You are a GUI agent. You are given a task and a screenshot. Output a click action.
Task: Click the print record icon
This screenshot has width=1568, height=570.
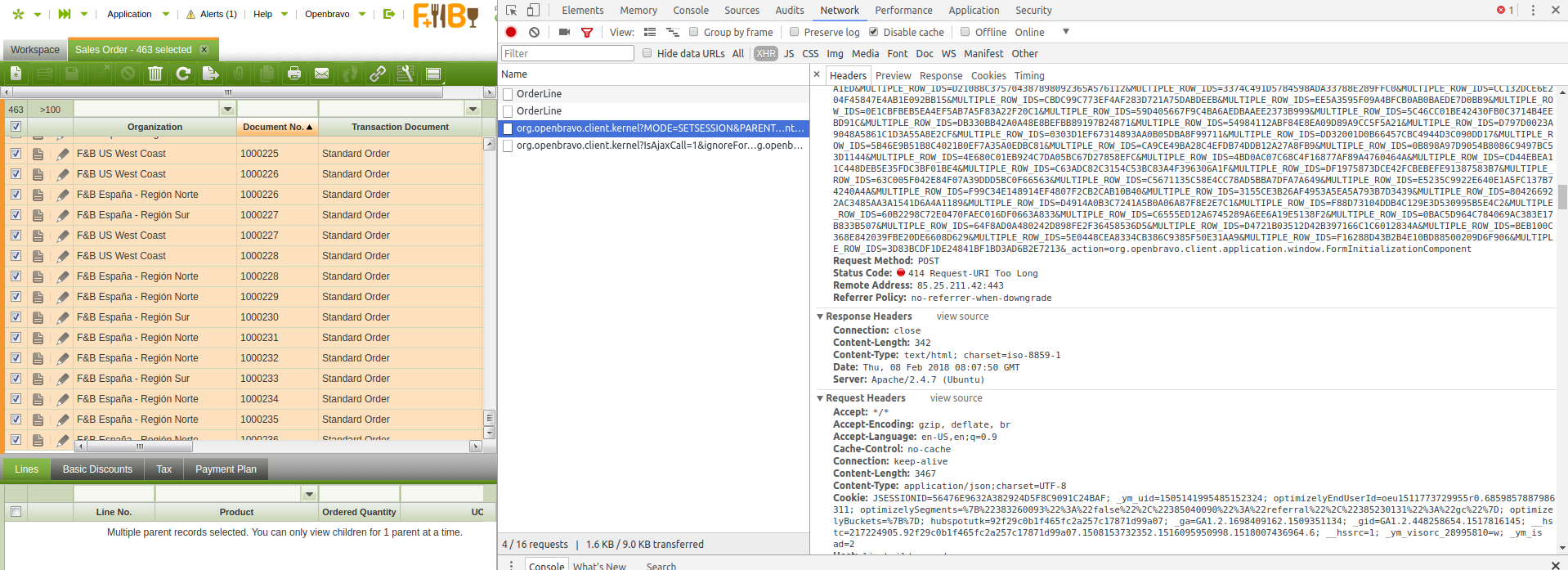(294, 74)
